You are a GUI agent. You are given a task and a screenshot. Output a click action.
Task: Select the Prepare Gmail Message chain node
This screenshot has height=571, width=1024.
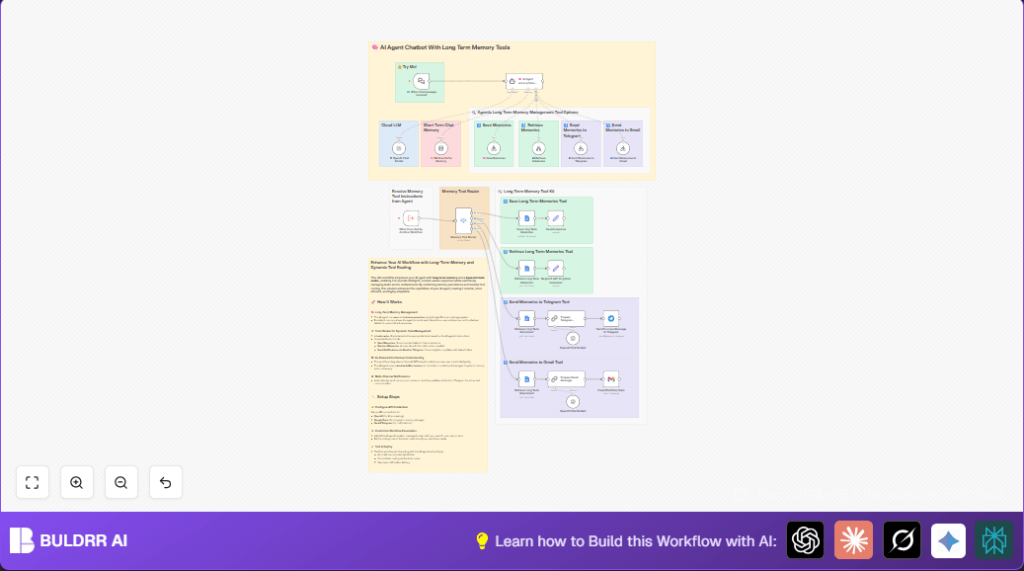tap(566, 379)
